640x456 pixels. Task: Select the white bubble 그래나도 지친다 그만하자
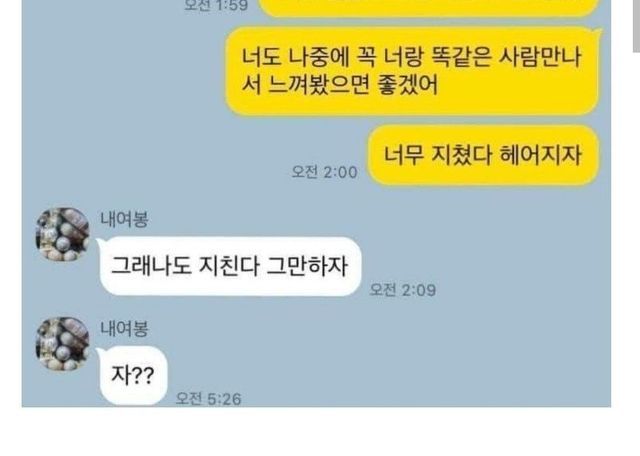[x=229, y=266]
